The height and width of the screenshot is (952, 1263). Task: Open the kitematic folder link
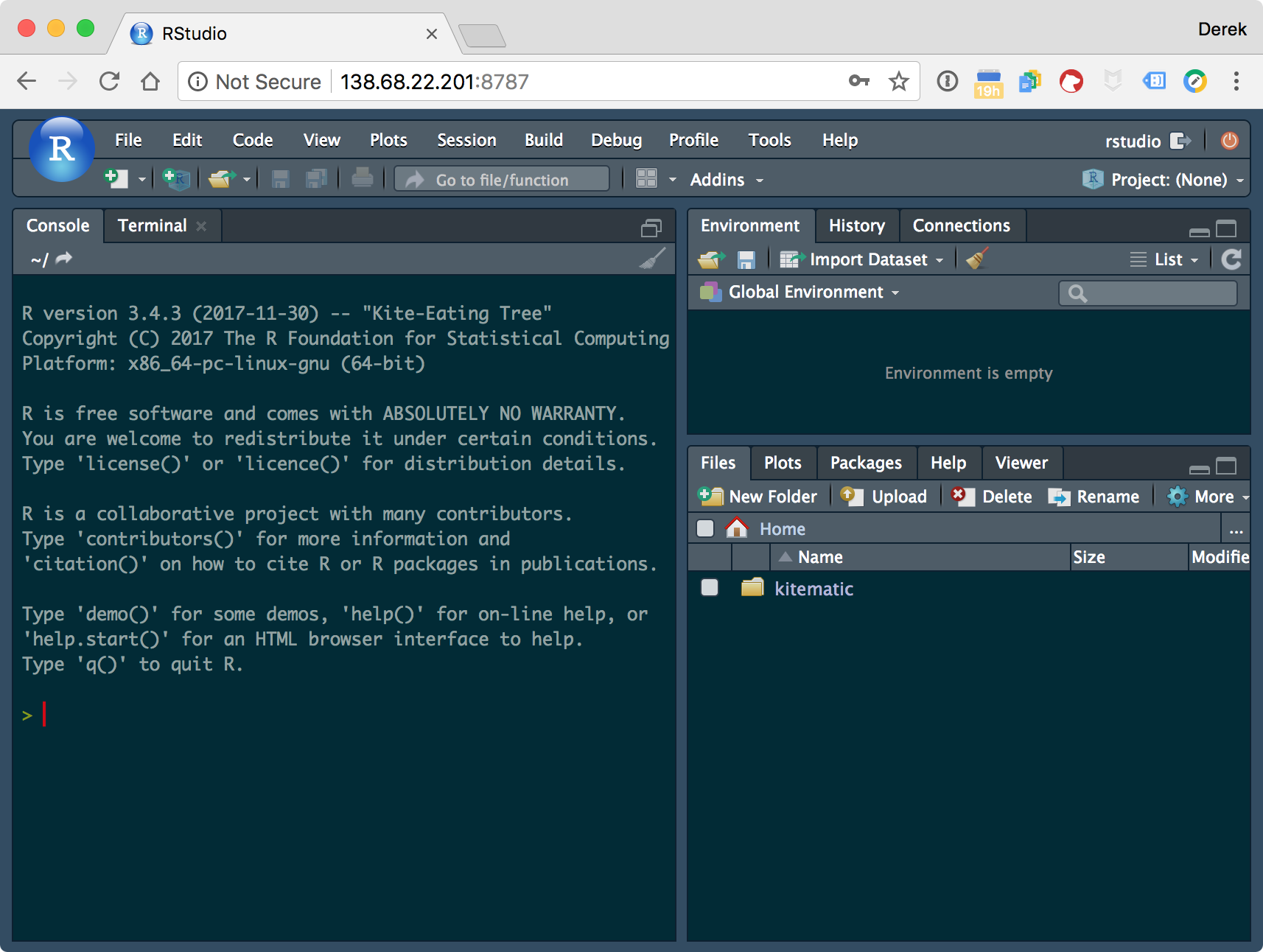(x=814, y=588)
